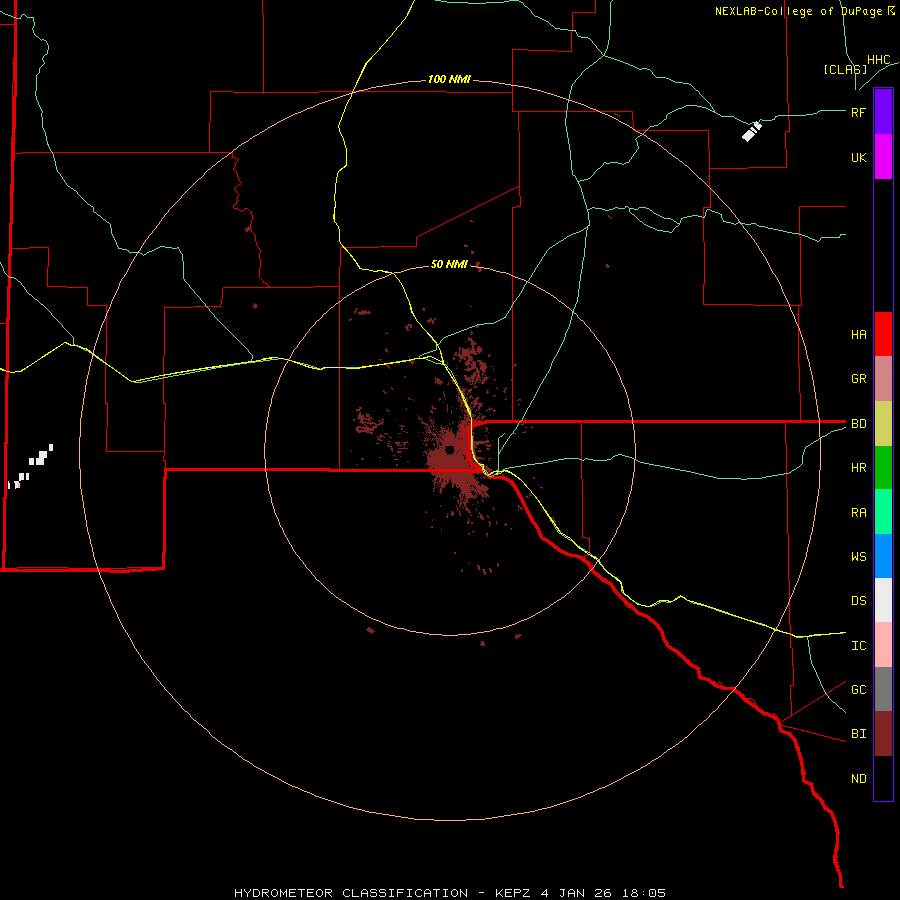Click the DS legend label
The height and width of the screenshot is (900, 900).
tap(858, 600)
